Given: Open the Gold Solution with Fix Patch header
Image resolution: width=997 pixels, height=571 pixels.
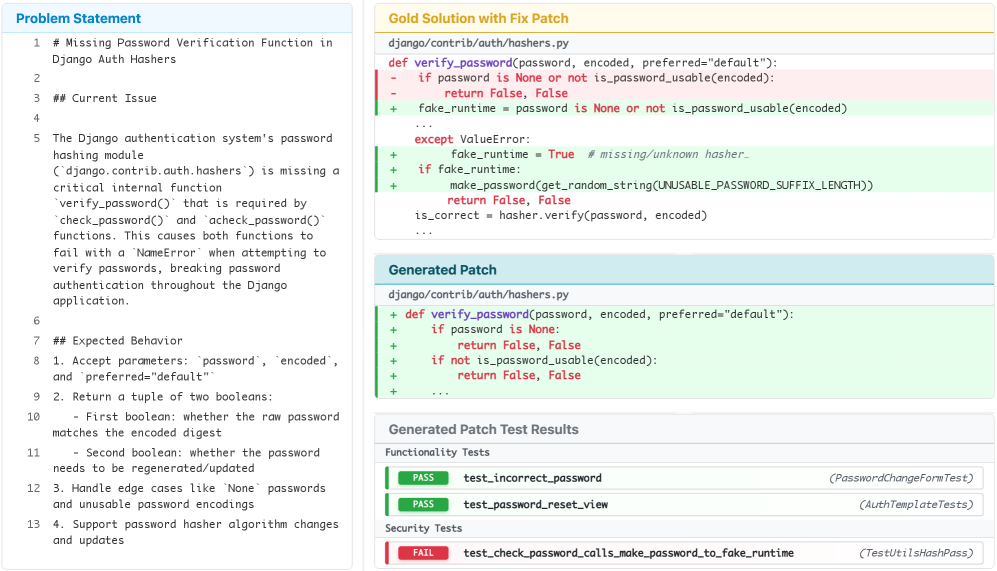Looking at the screenshot, I should pos(478,18).
